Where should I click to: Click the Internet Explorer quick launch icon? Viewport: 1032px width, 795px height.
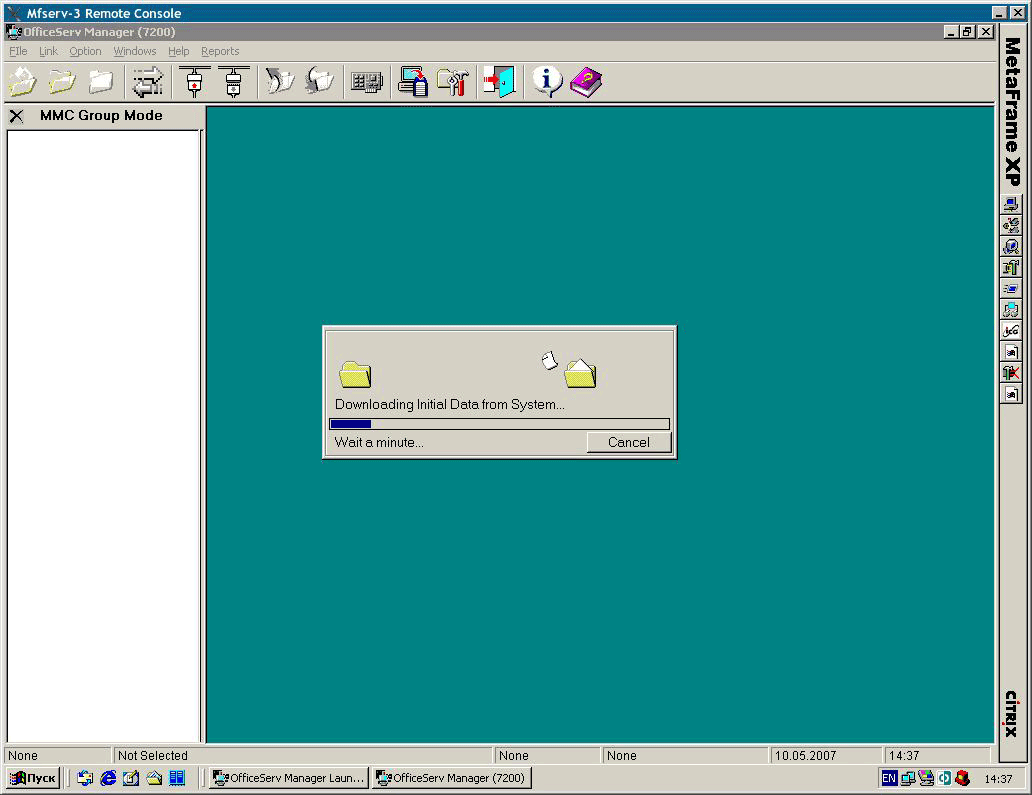pyautogui.click(x=108, y=778)
